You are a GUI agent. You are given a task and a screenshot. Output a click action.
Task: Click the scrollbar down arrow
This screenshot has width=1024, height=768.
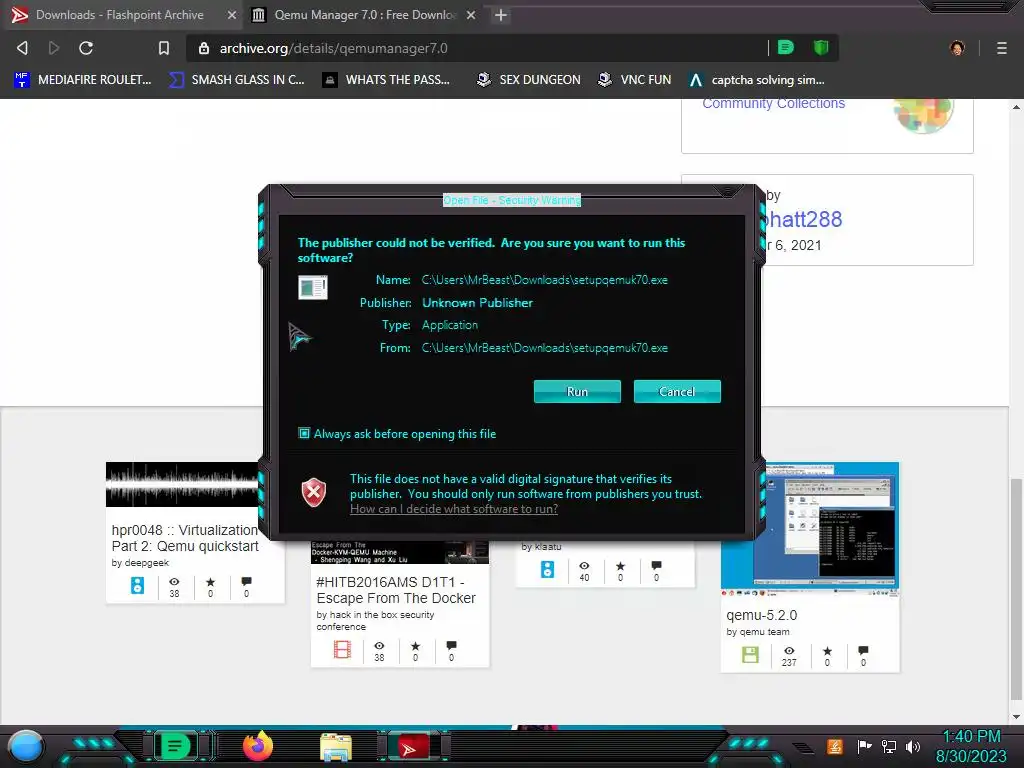[1016, 717]
